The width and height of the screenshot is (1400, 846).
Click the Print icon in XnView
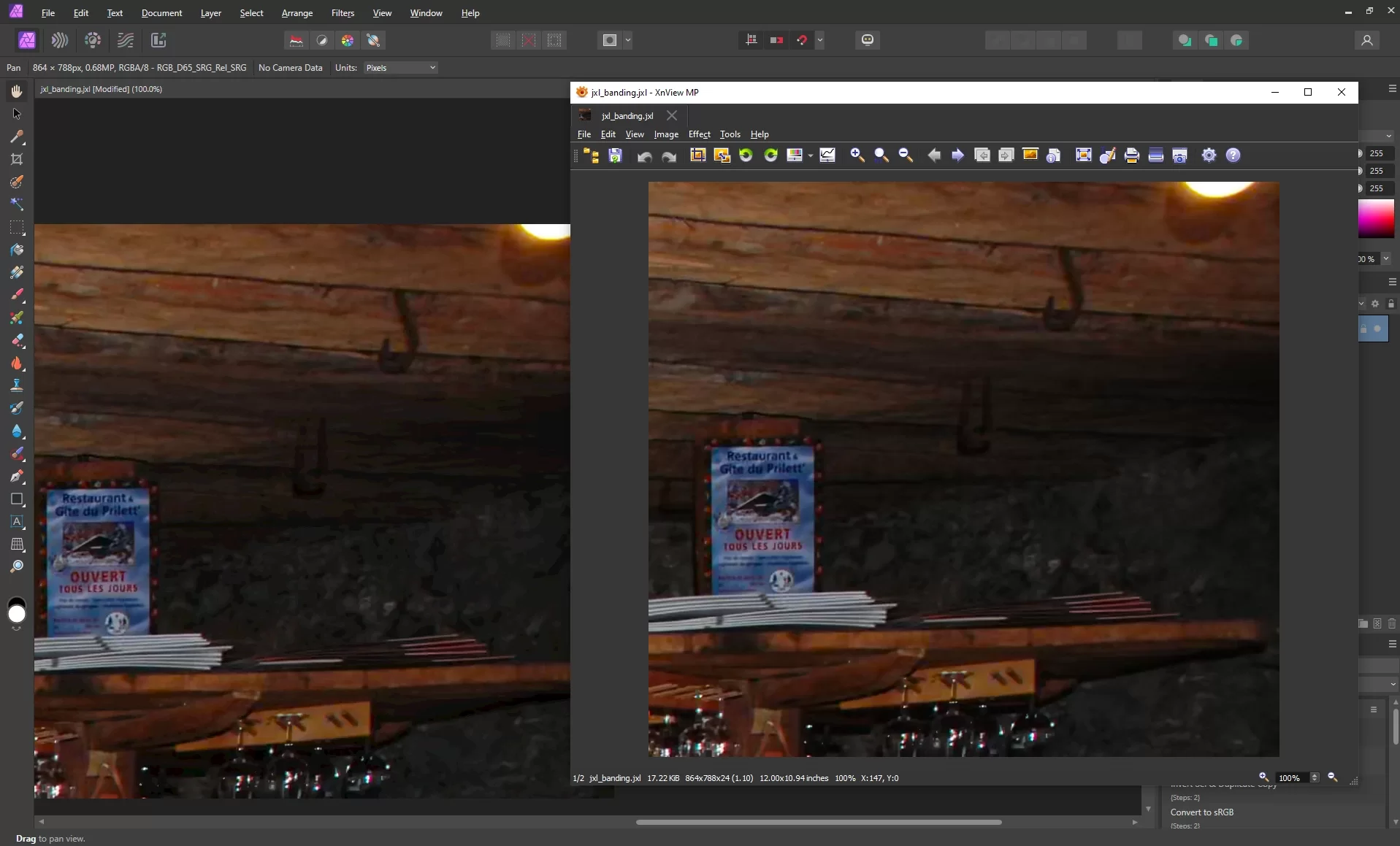tap(1131, 155)
